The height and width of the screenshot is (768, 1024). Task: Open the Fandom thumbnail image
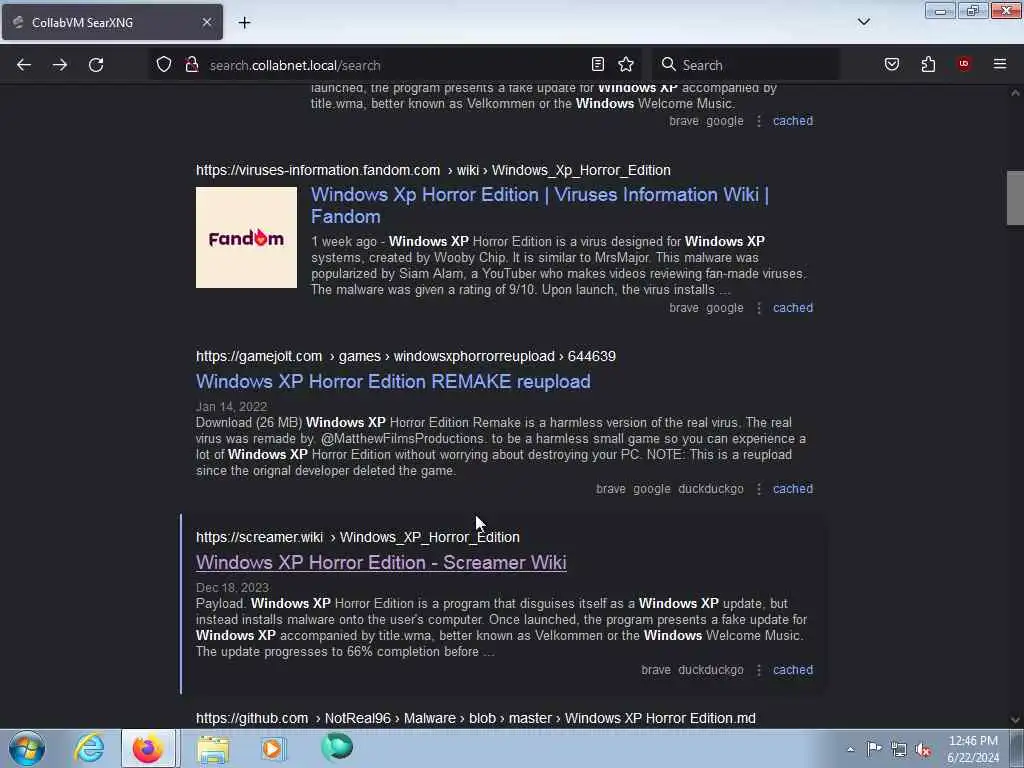click(246, 238)
